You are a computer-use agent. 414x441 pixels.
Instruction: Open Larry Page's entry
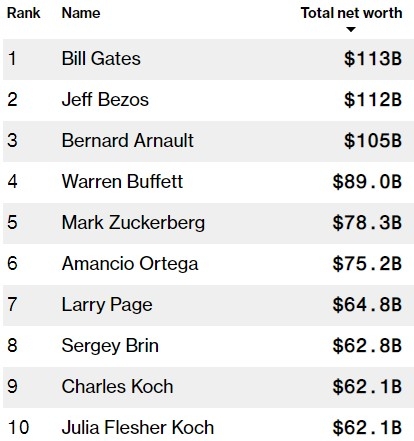click(x=107, y=305)
